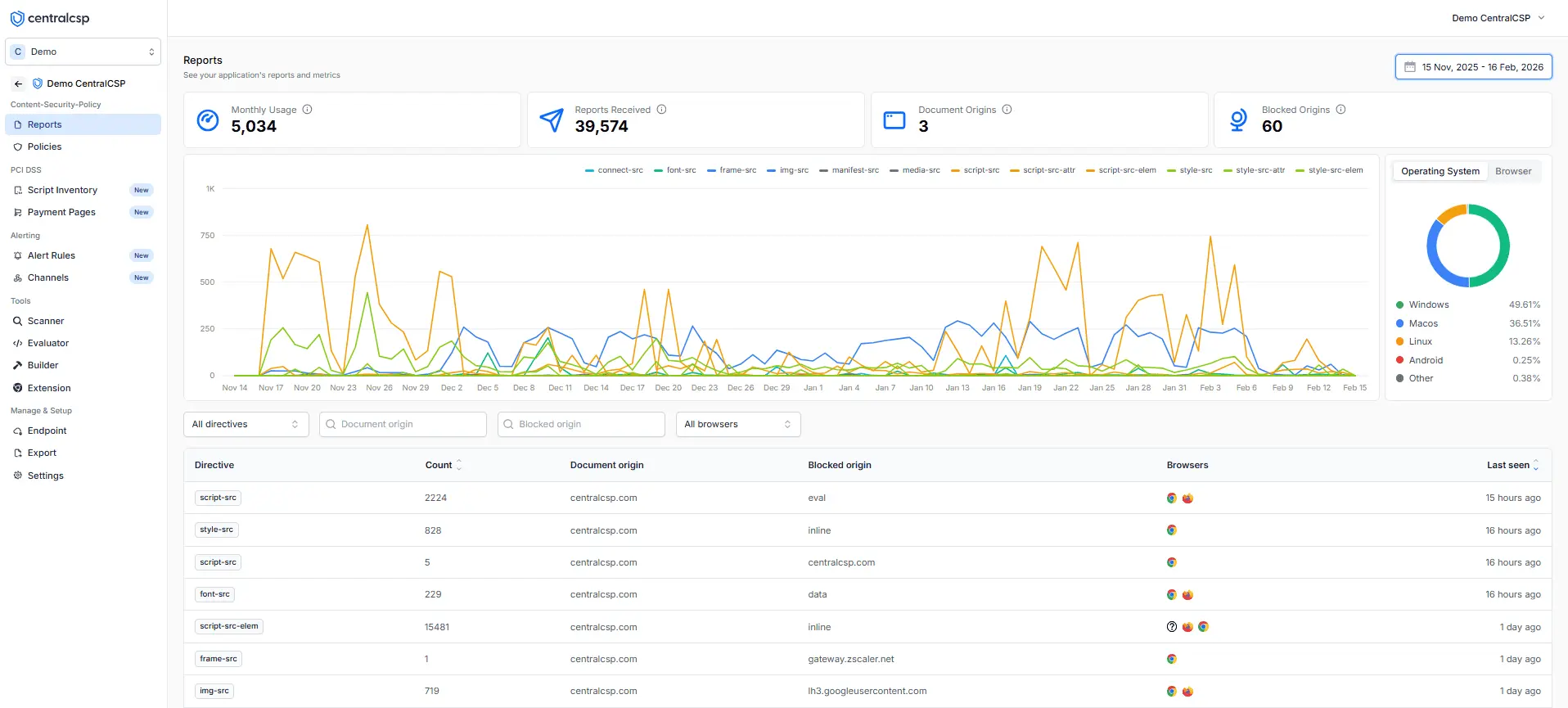Click the frame-src directive tag

click(219, 659)
